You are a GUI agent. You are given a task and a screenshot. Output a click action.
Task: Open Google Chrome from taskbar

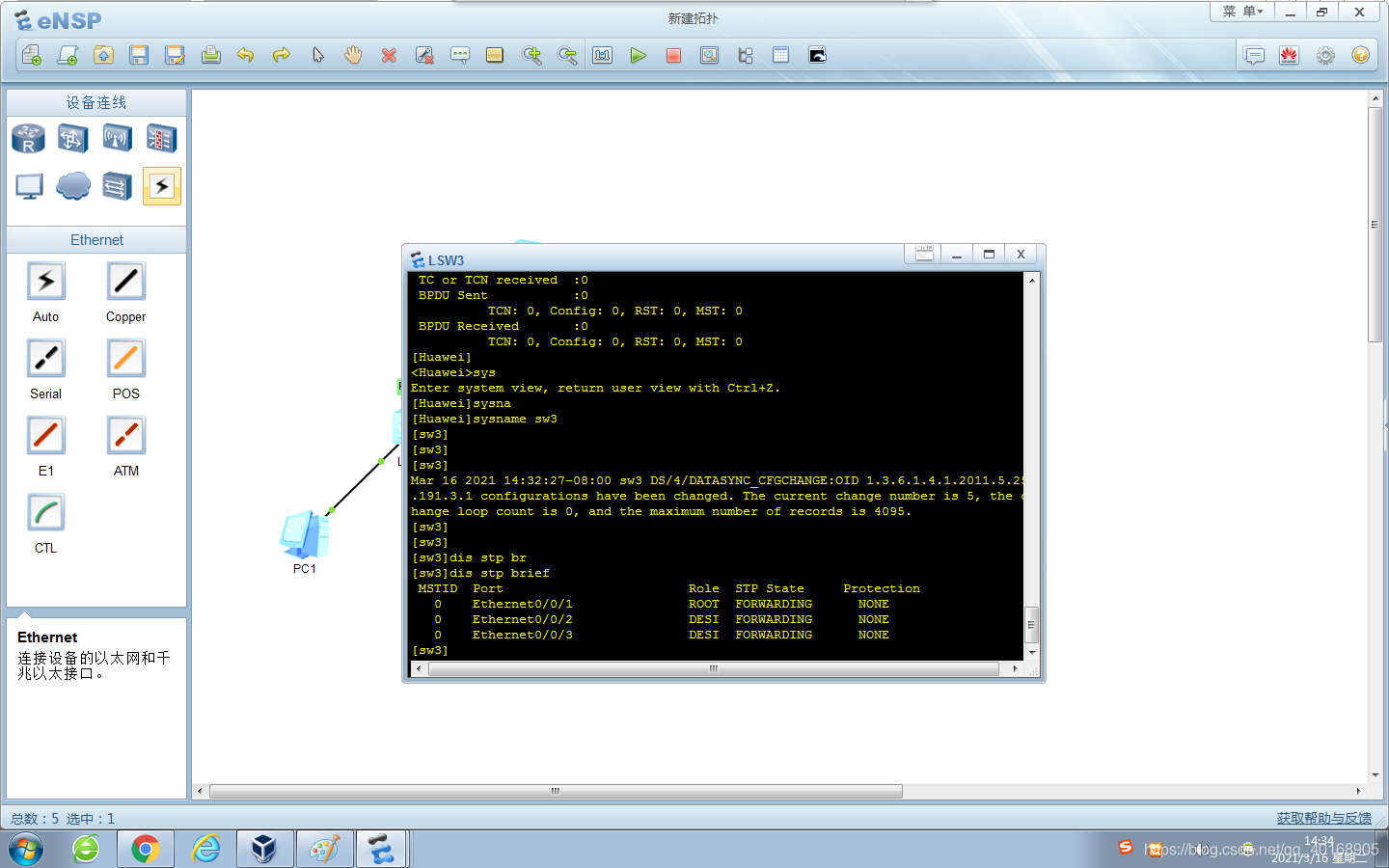[x=146, y=849]
